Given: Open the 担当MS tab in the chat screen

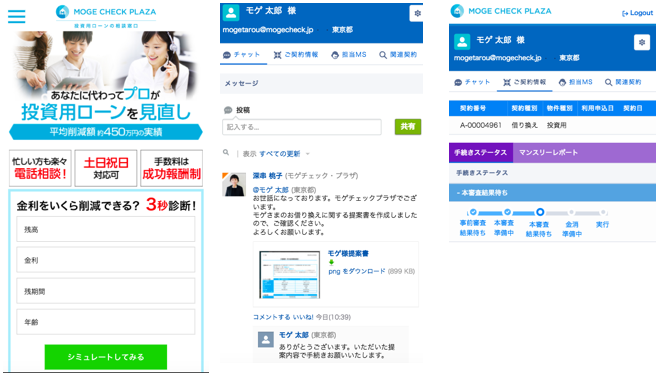Looking at the screenshot, I should [x=349, y=55].
